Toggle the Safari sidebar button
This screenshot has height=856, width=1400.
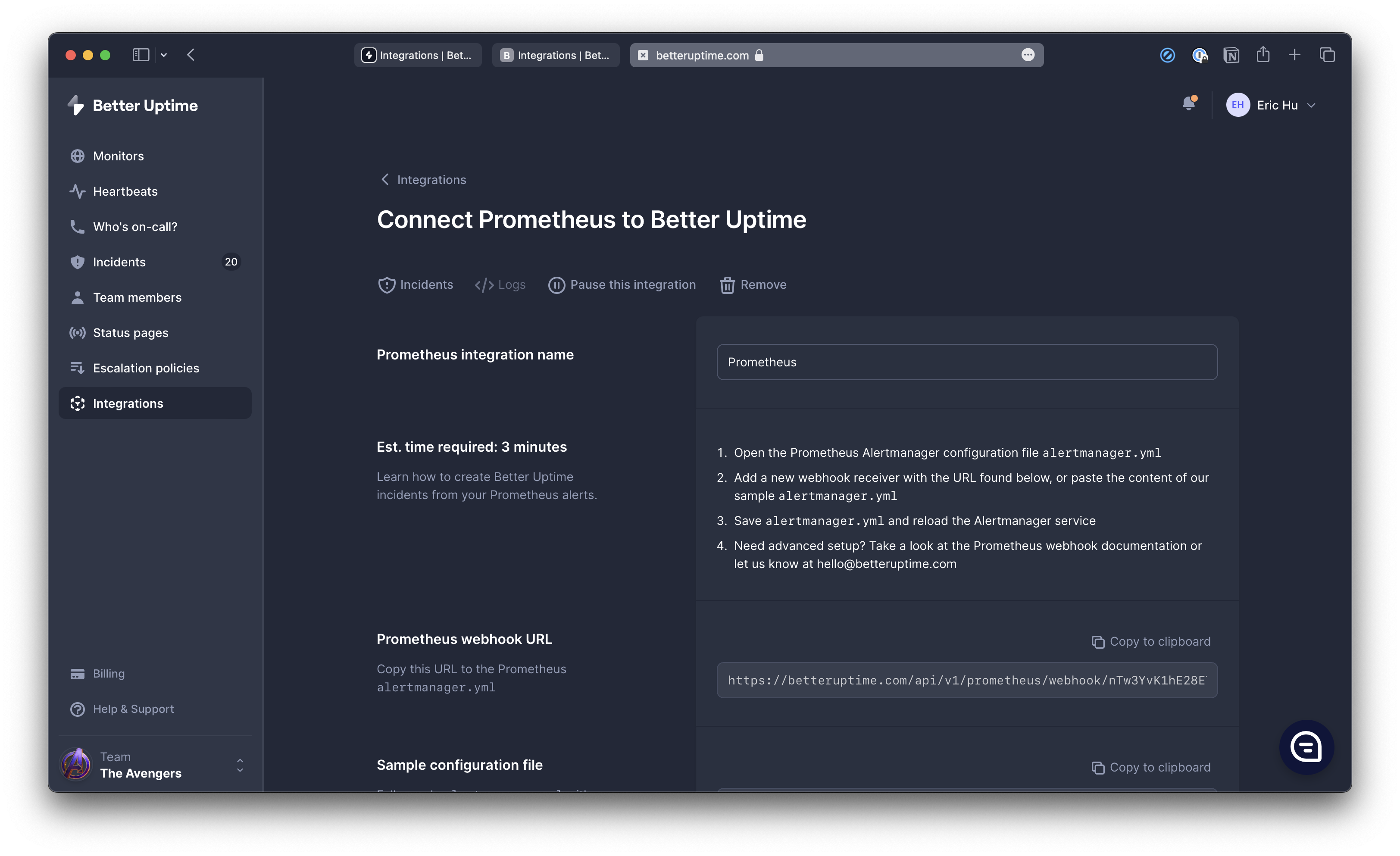(141, 55)
